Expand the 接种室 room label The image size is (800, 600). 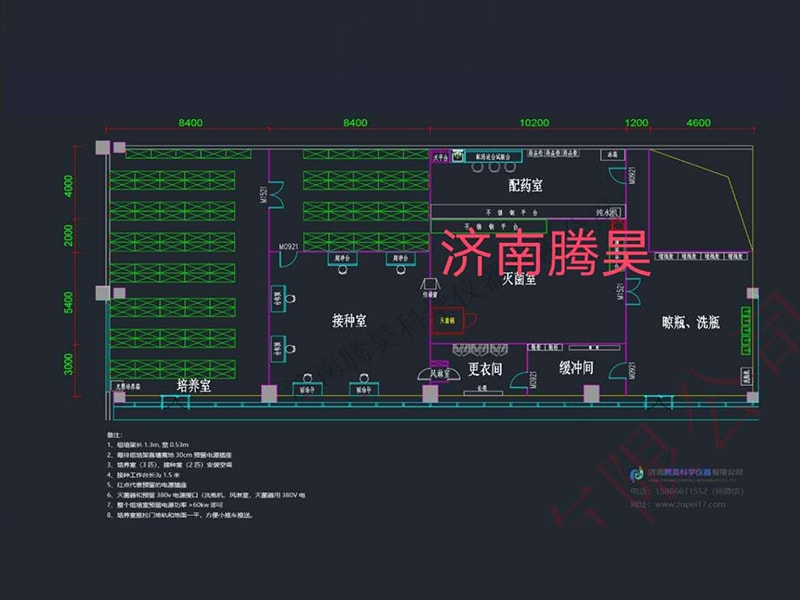[350, 321]
